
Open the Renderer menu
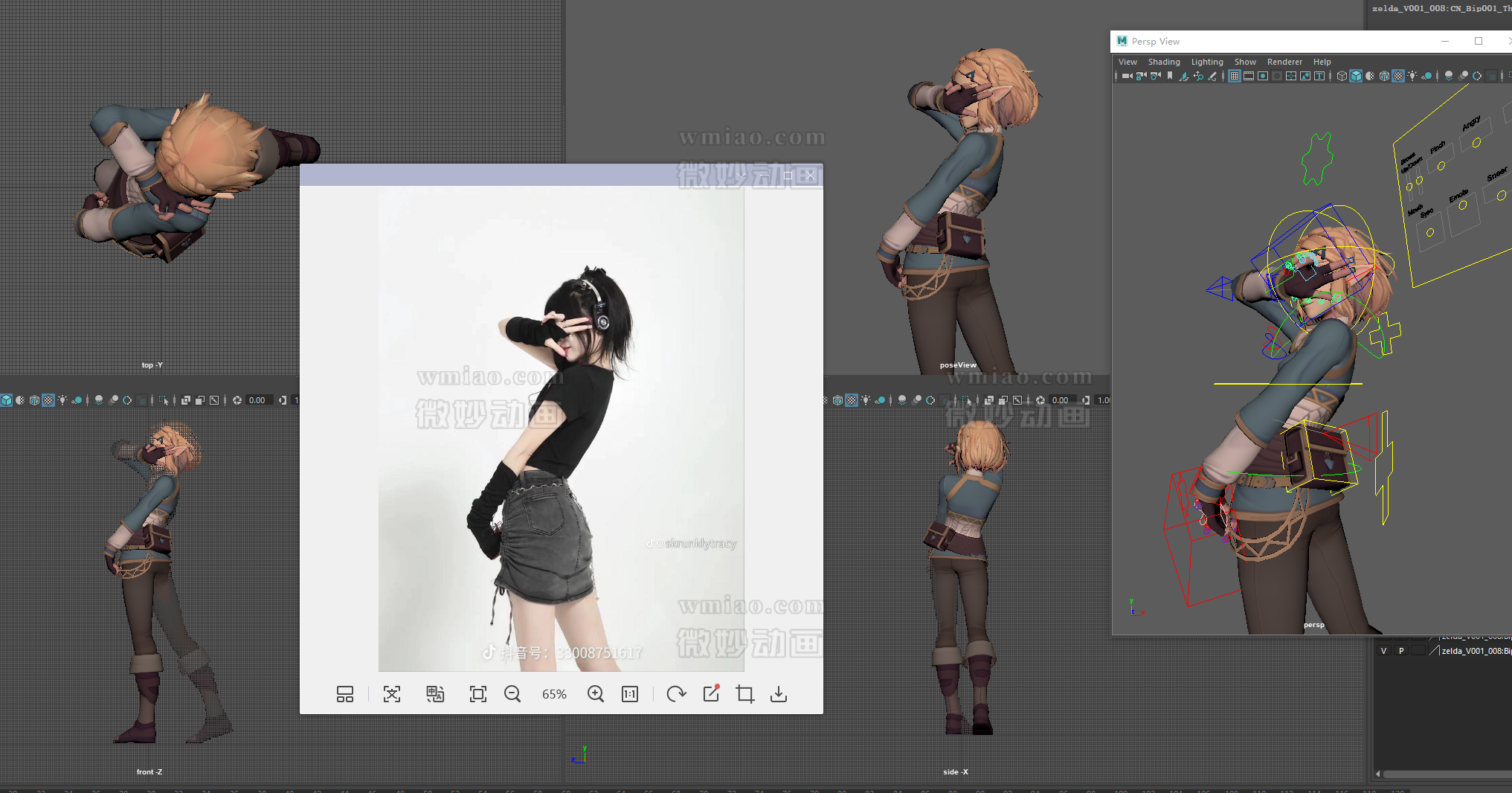tap(1284, 62)
